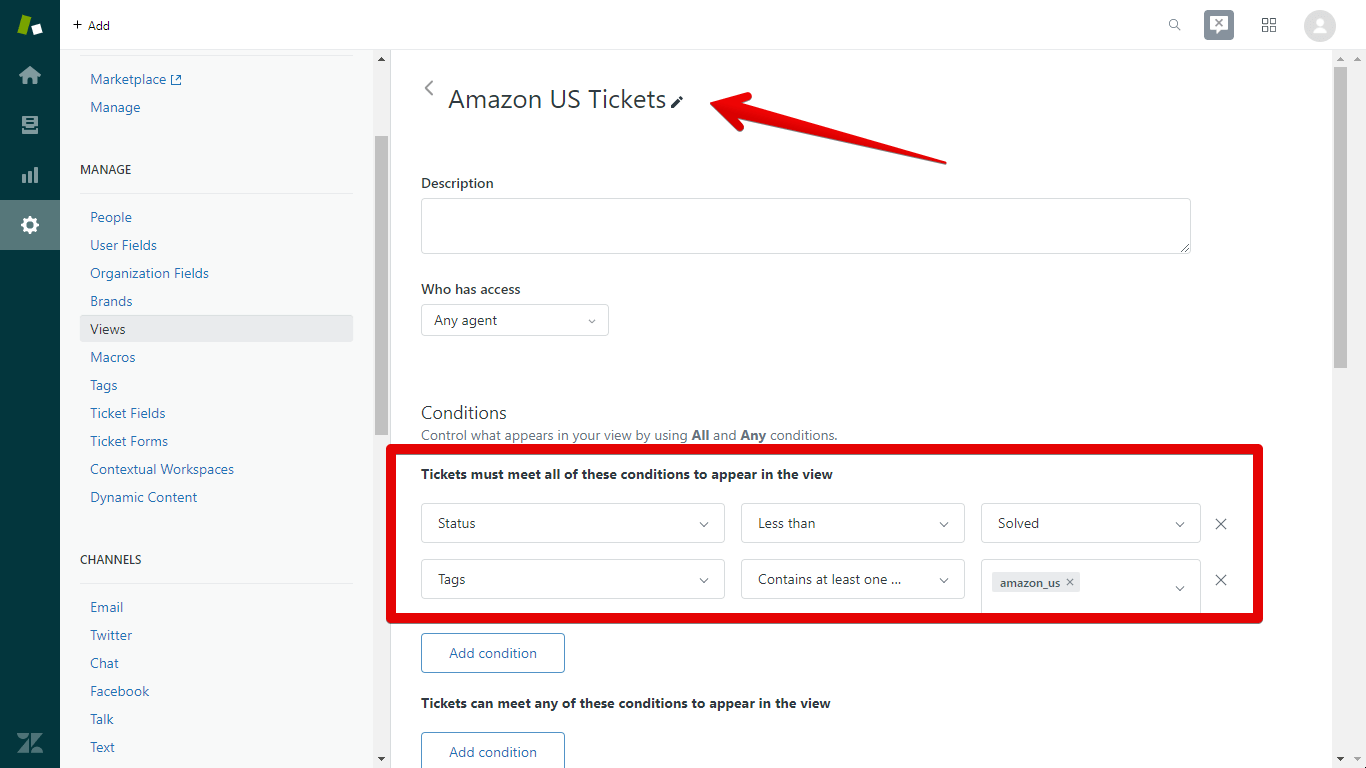Go back using the chevron beside the title
Screen dimensions: 1366x768
429,88
